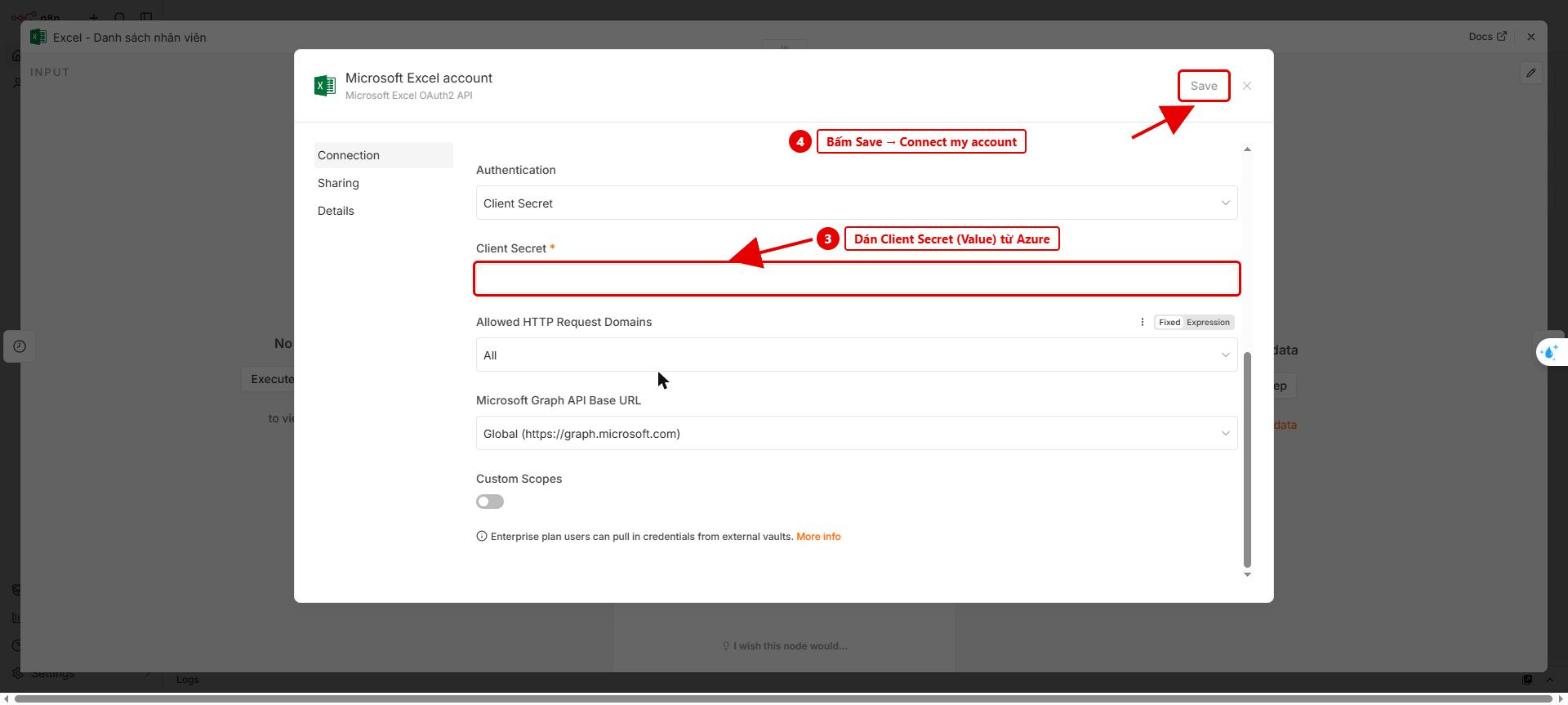Click the Save button in credential dialog
Viewport: 1568px width, 705px height.
(x=1203, y=86)
